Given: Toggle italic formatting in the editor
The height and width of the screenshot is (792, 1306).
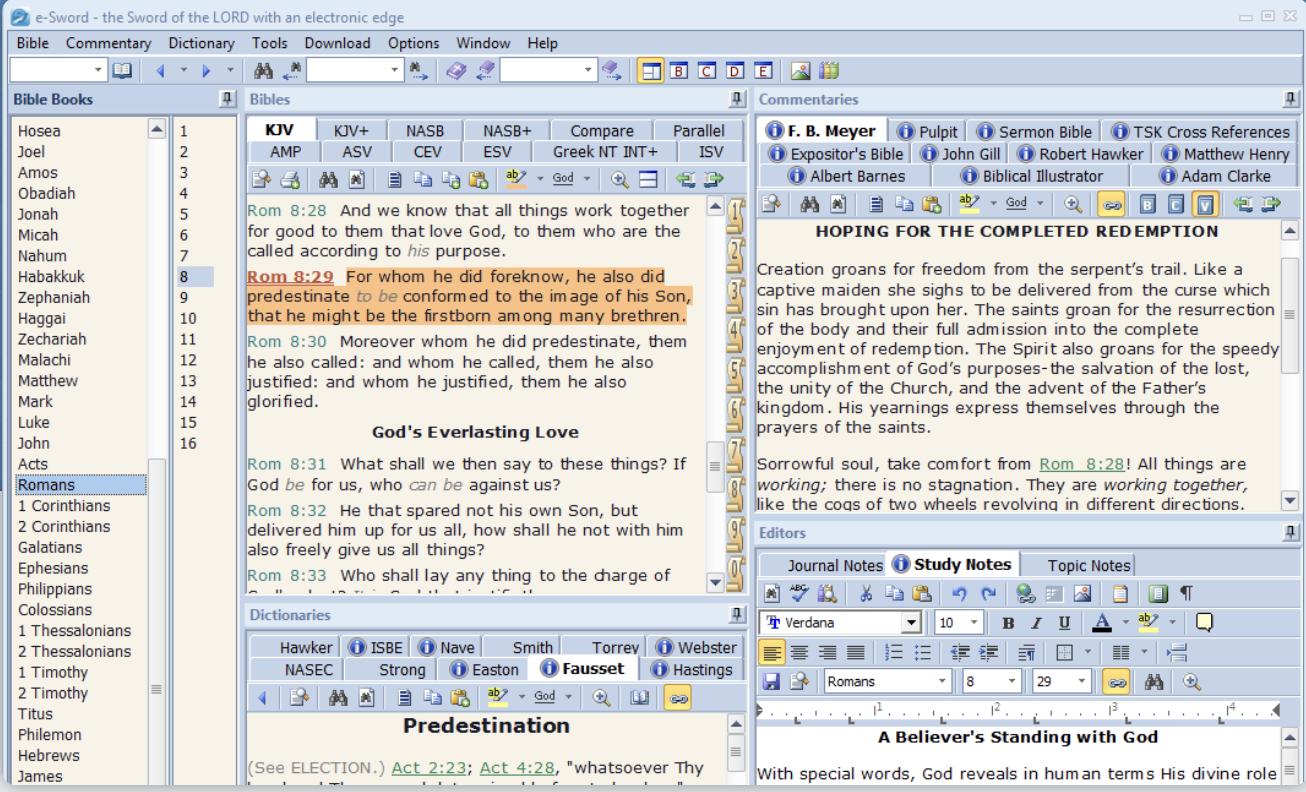Looking at the screenshot, I should pos(1036,623).
